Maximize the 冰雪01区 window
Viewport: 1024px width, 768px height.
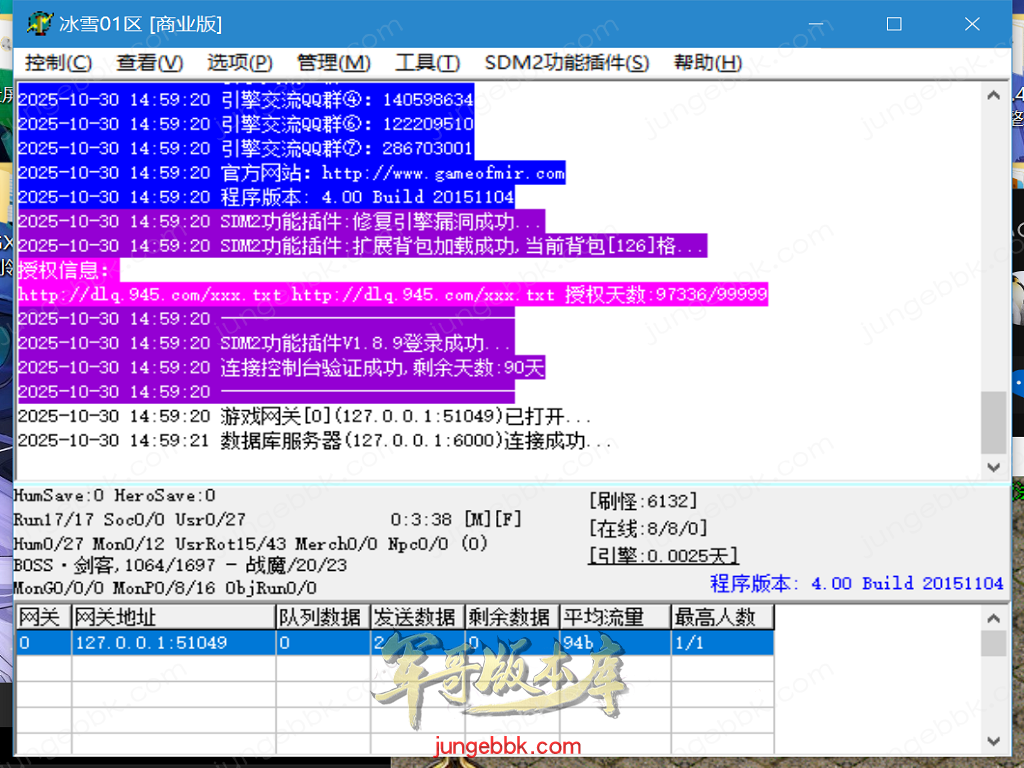coord(894,23)
